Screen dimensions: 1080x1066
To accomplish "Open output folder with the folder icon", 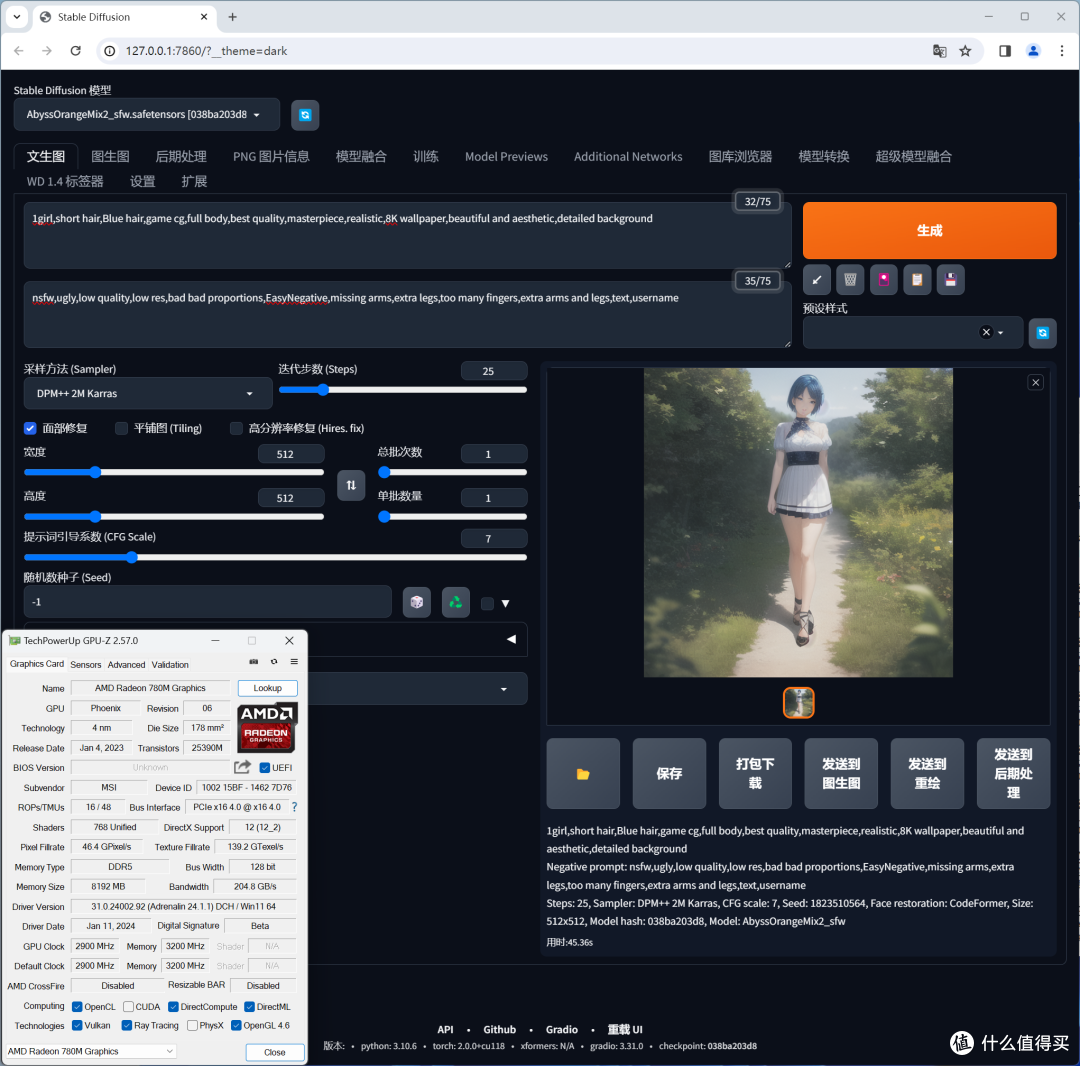I will coord(583,773).
